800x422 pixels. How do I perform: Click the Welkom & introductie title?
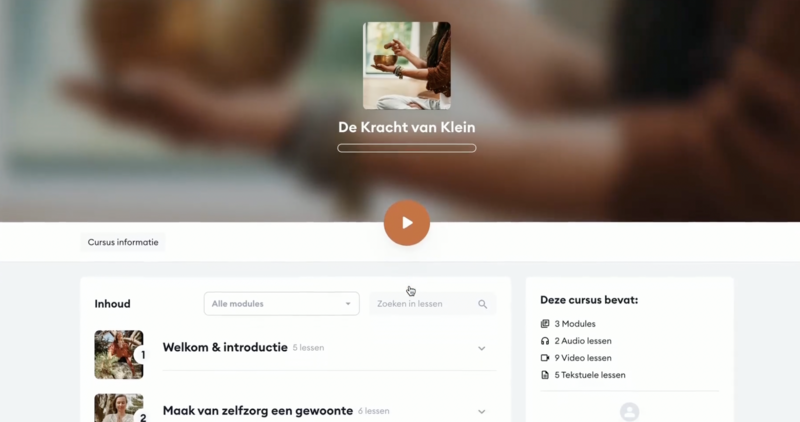coord(225,347)
